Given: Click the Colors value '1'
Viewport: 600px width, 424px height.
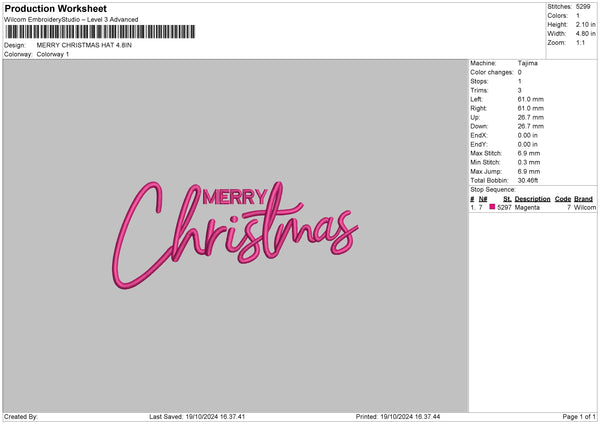Looking at the screenshot, I should click(578, 16).
